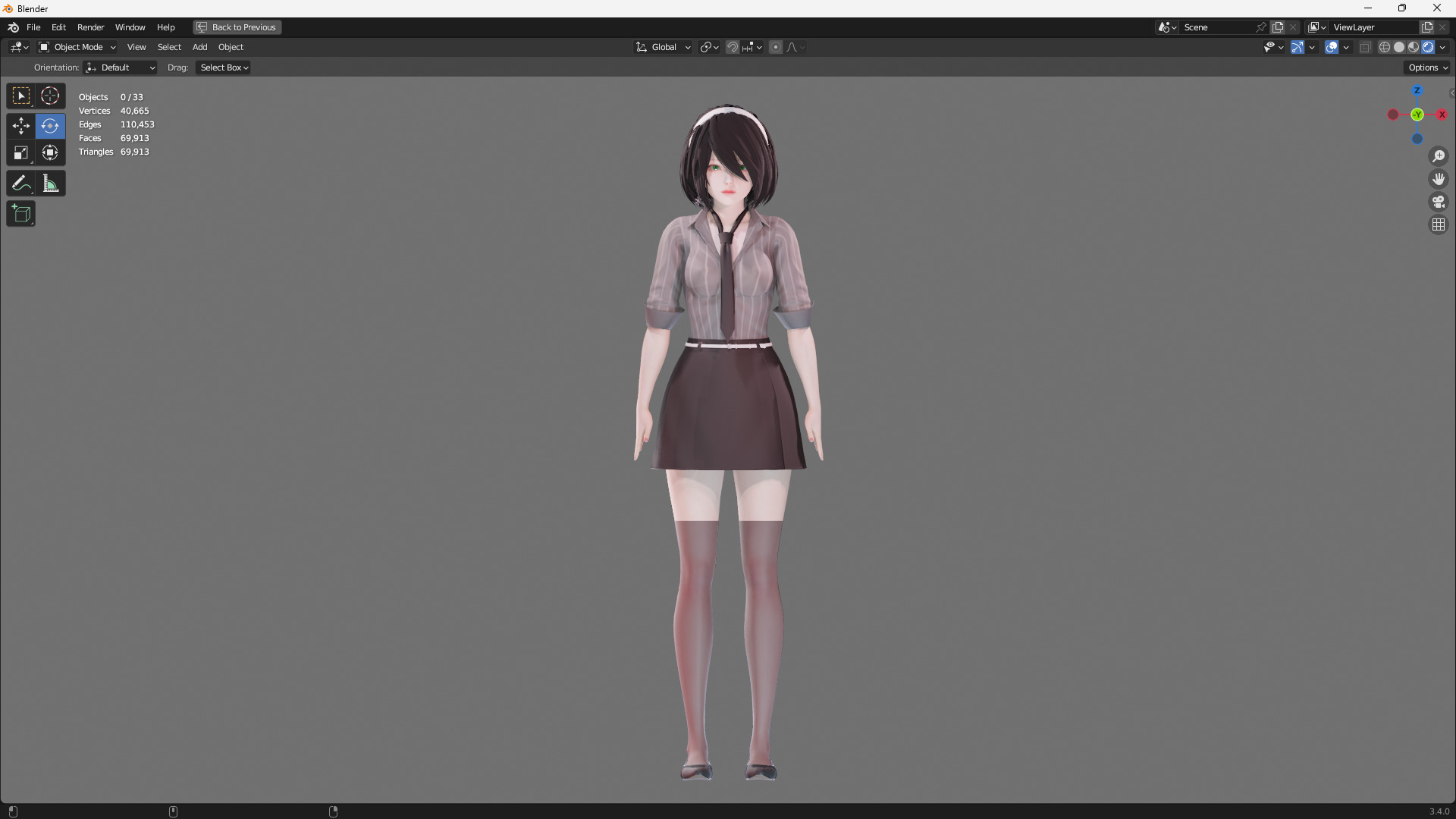Open the Global transform orientation dropdown
Viewport: 1456px width, 819px height.
[664, 47]
